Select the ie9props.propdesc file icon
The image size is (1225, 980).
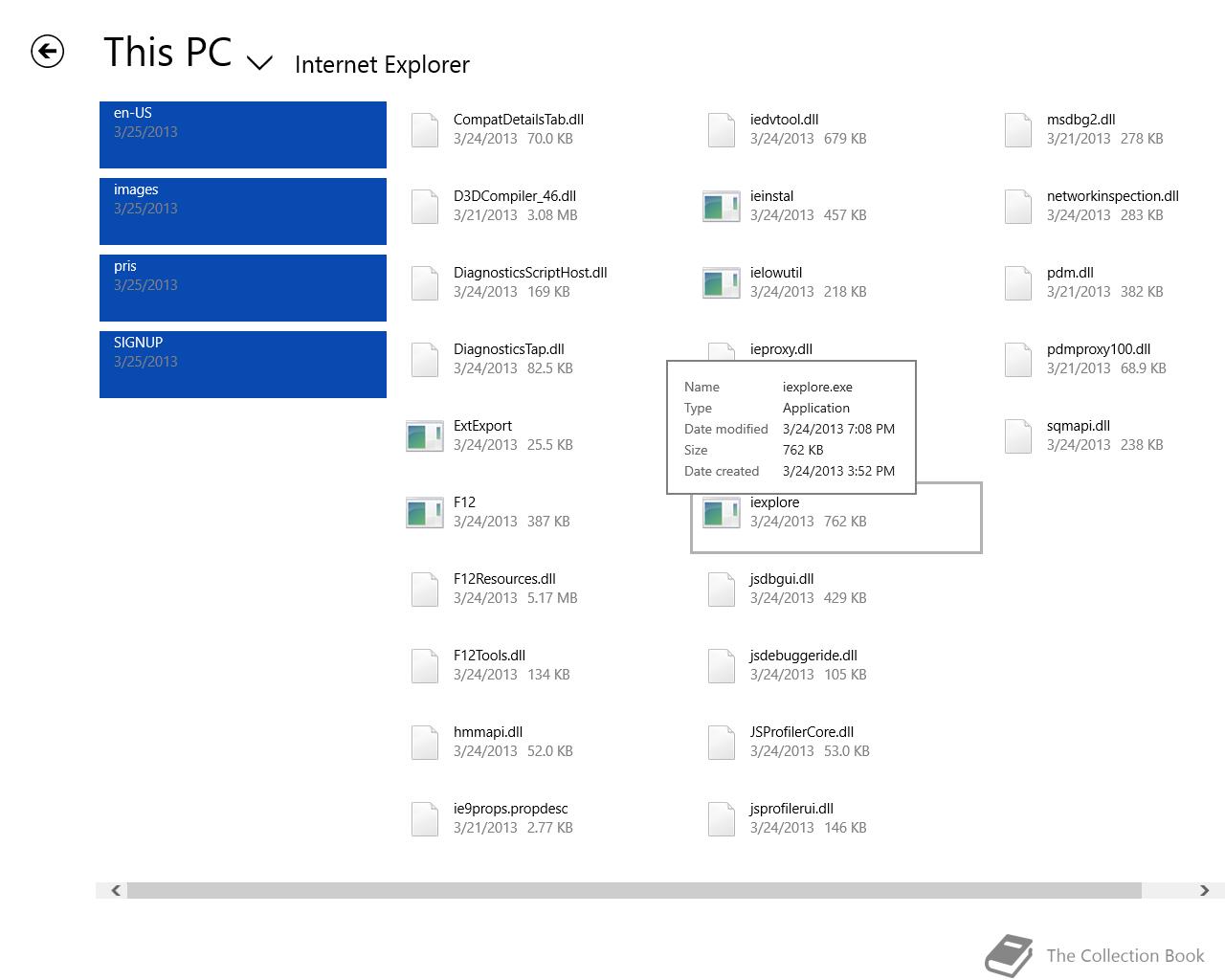[425, 819]
